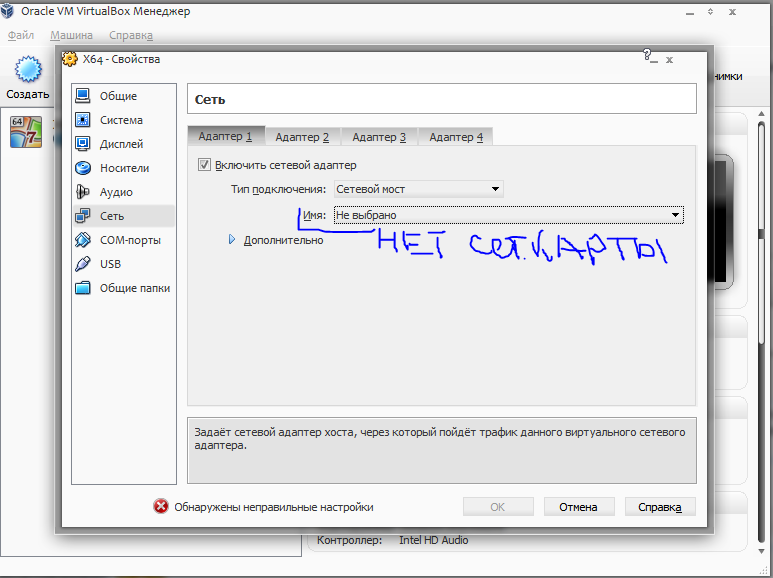Click the Создать new VM icon
The width and height of the screenshot is (773, 578).
pos(28,69)
